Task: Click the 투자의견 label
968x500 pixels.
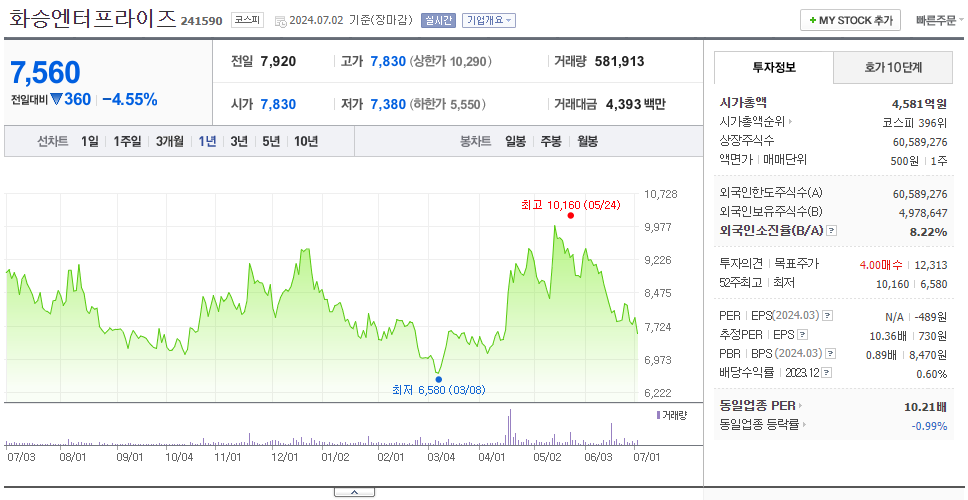Action: 741,264
